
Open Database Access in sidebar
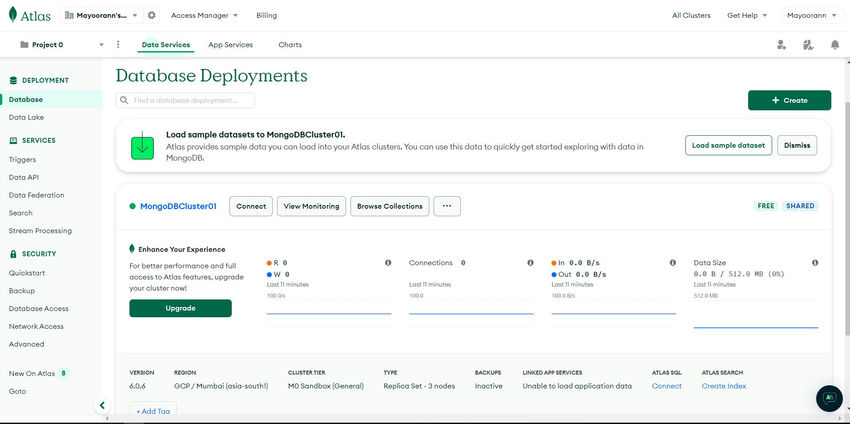[38, 309]
